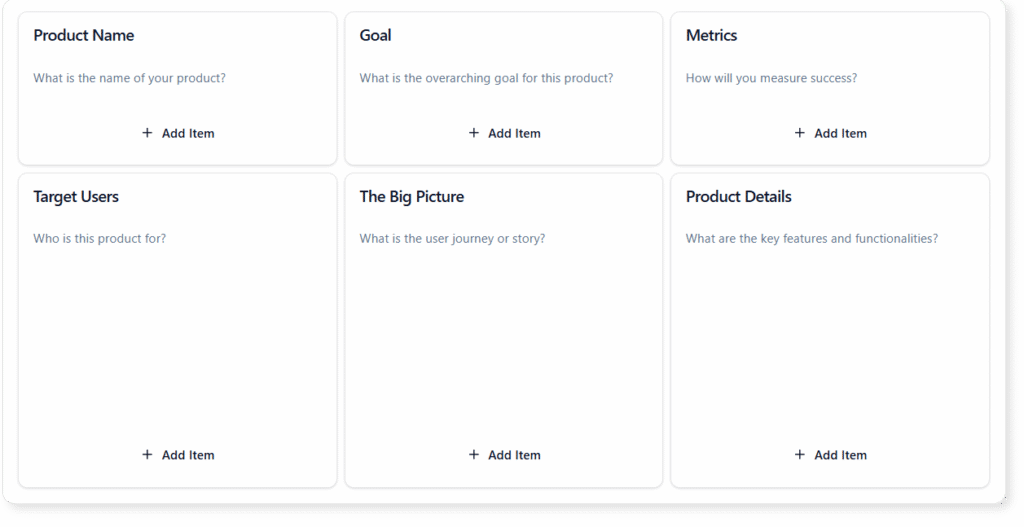Viewport: 1024px width, 527px height.
Task: Click the "What is the name of your product?" prompt
Action: click(x=130, y=78)
